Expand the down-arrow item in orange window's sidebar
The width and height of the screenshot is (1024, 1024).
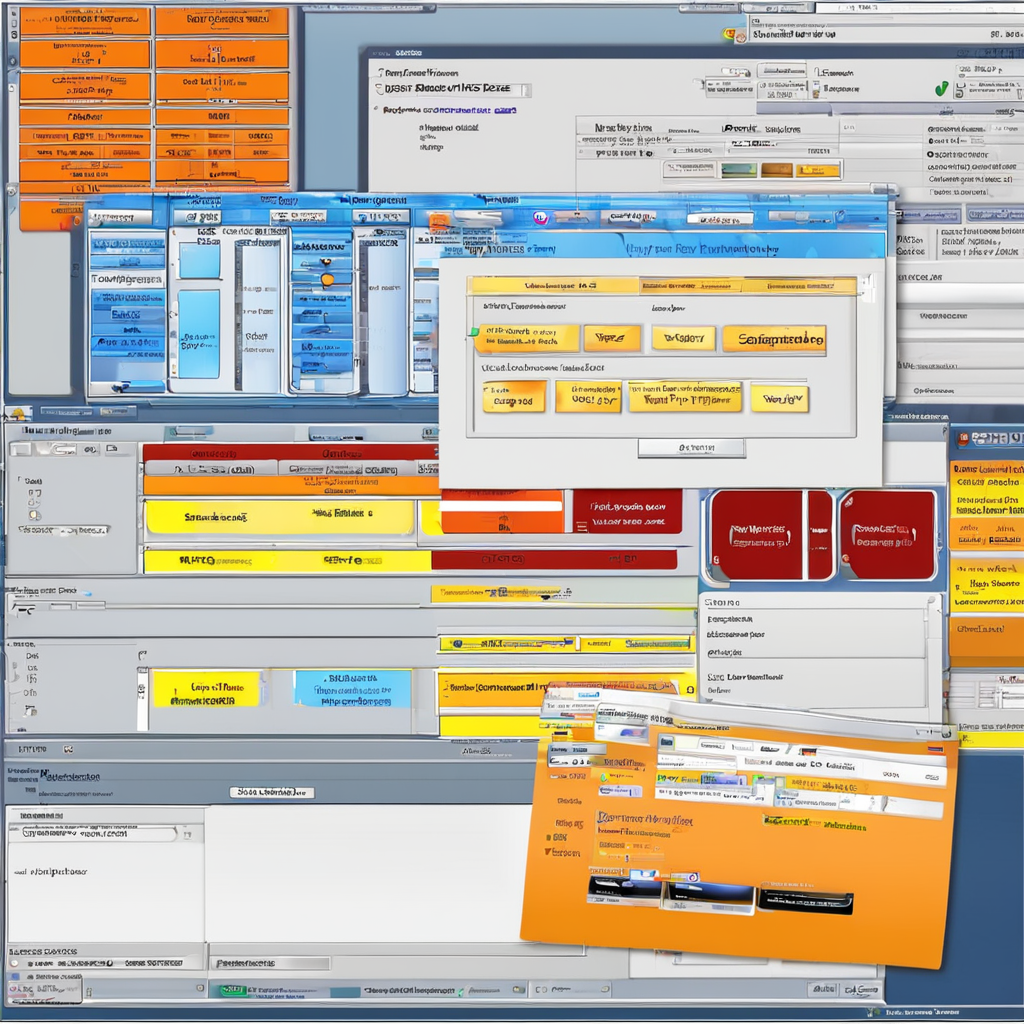tap(548, 852)
